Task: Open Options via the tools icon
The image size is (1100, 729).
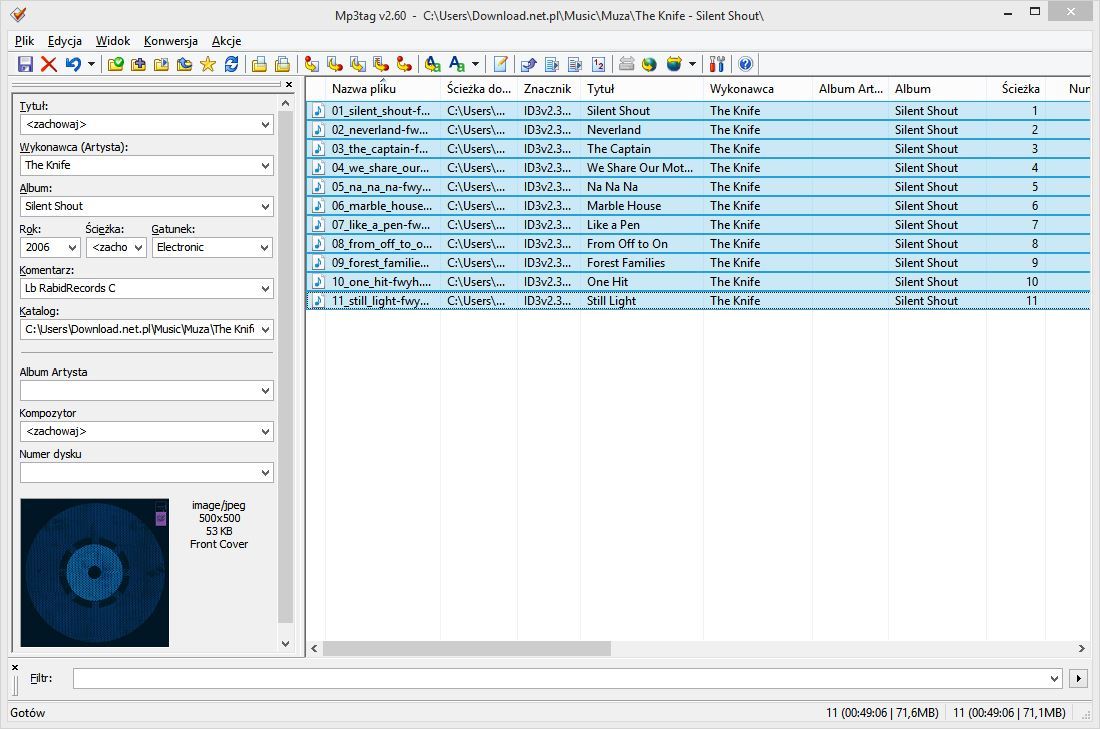Action: (x=716, y=65)
